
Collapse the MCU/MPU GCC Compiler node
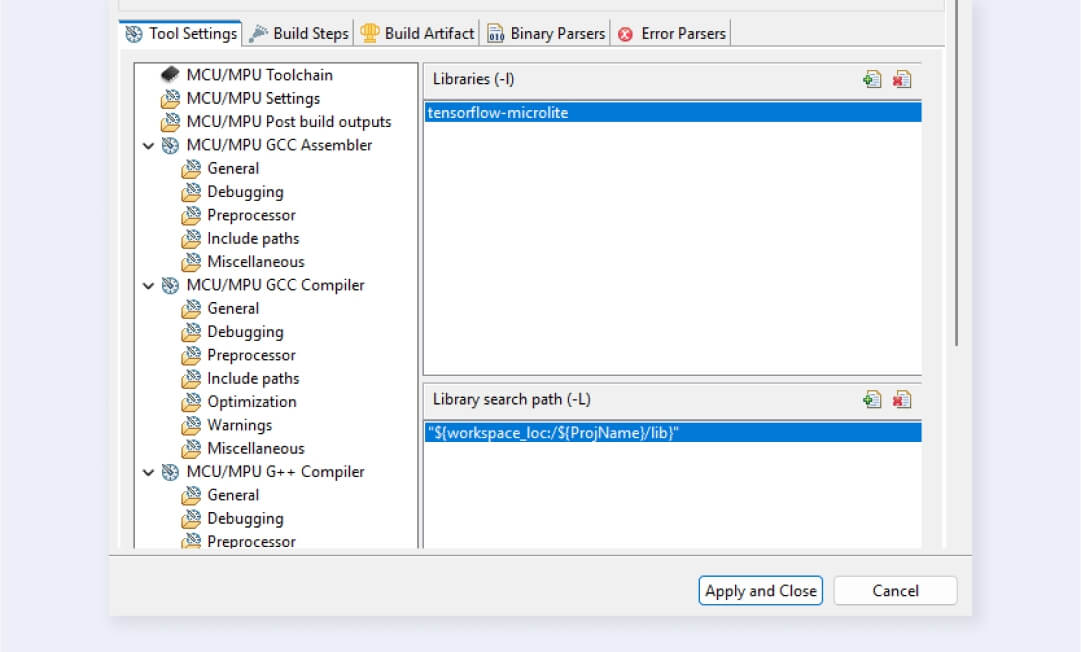coord(149,286)
